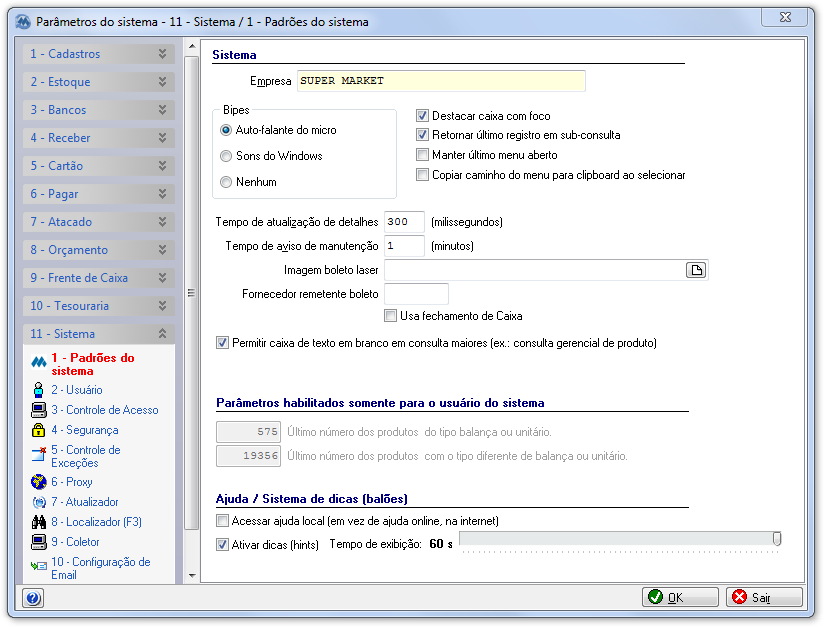The image size is (825, 627).
Task: Click the Coletor computer icon
Action: [x=38, y=542]
